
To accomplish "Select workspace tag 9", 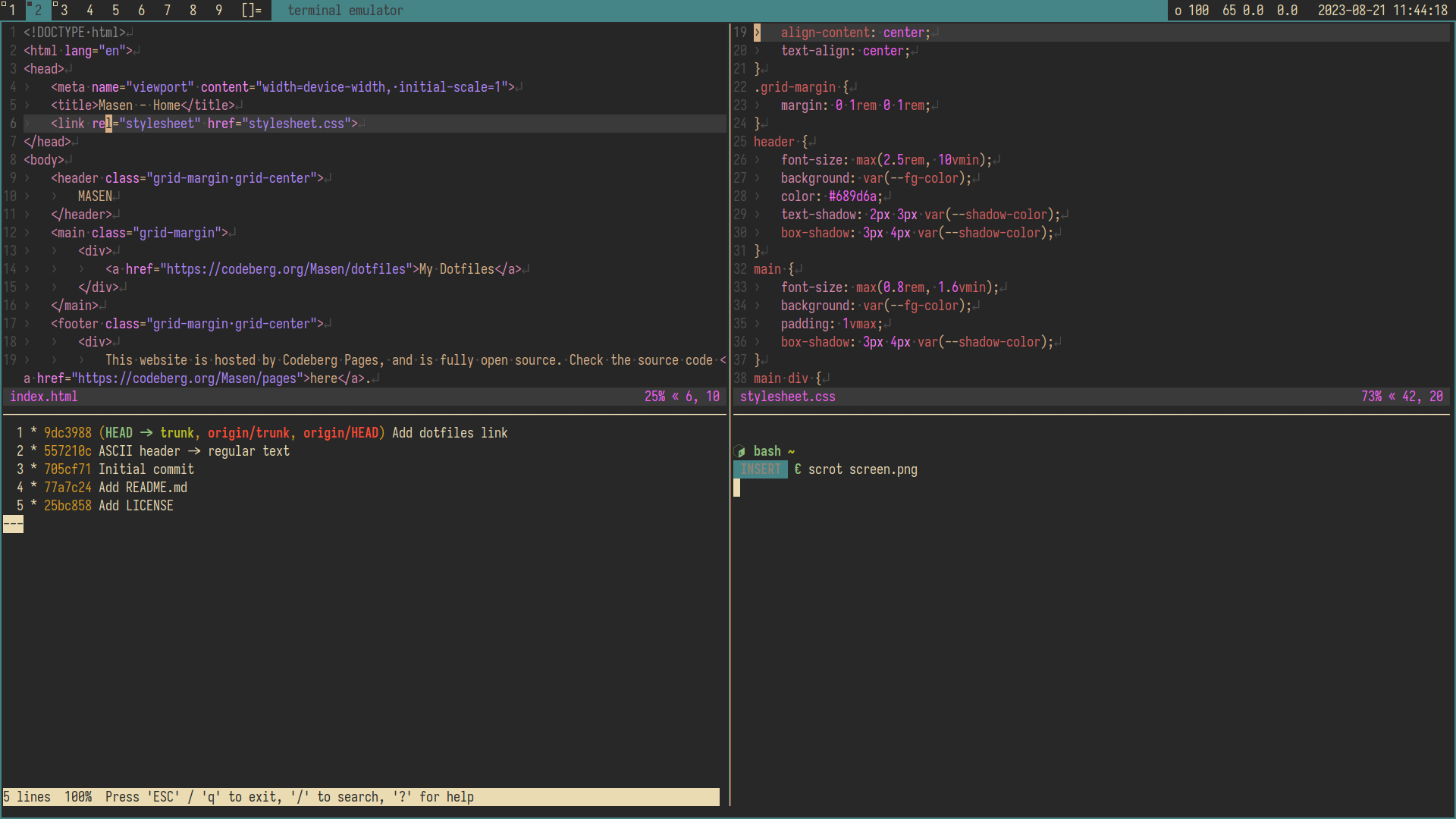I will 218,11.
